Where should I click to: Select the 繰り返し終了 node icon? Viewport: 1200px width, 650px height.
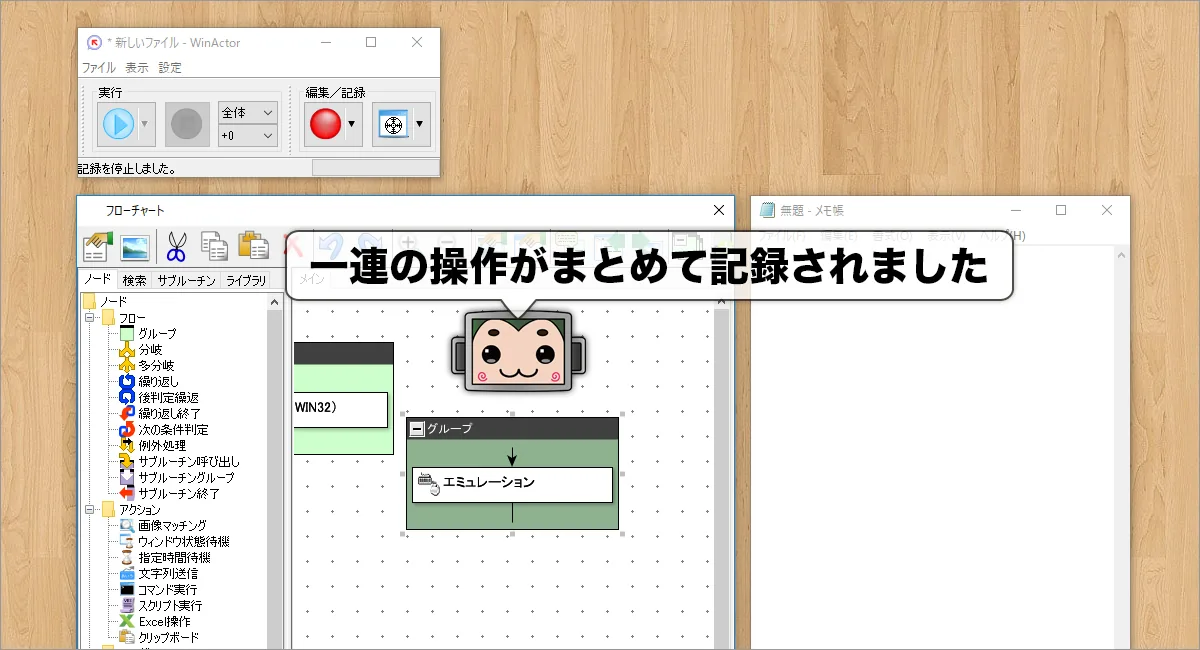(127, 413)
